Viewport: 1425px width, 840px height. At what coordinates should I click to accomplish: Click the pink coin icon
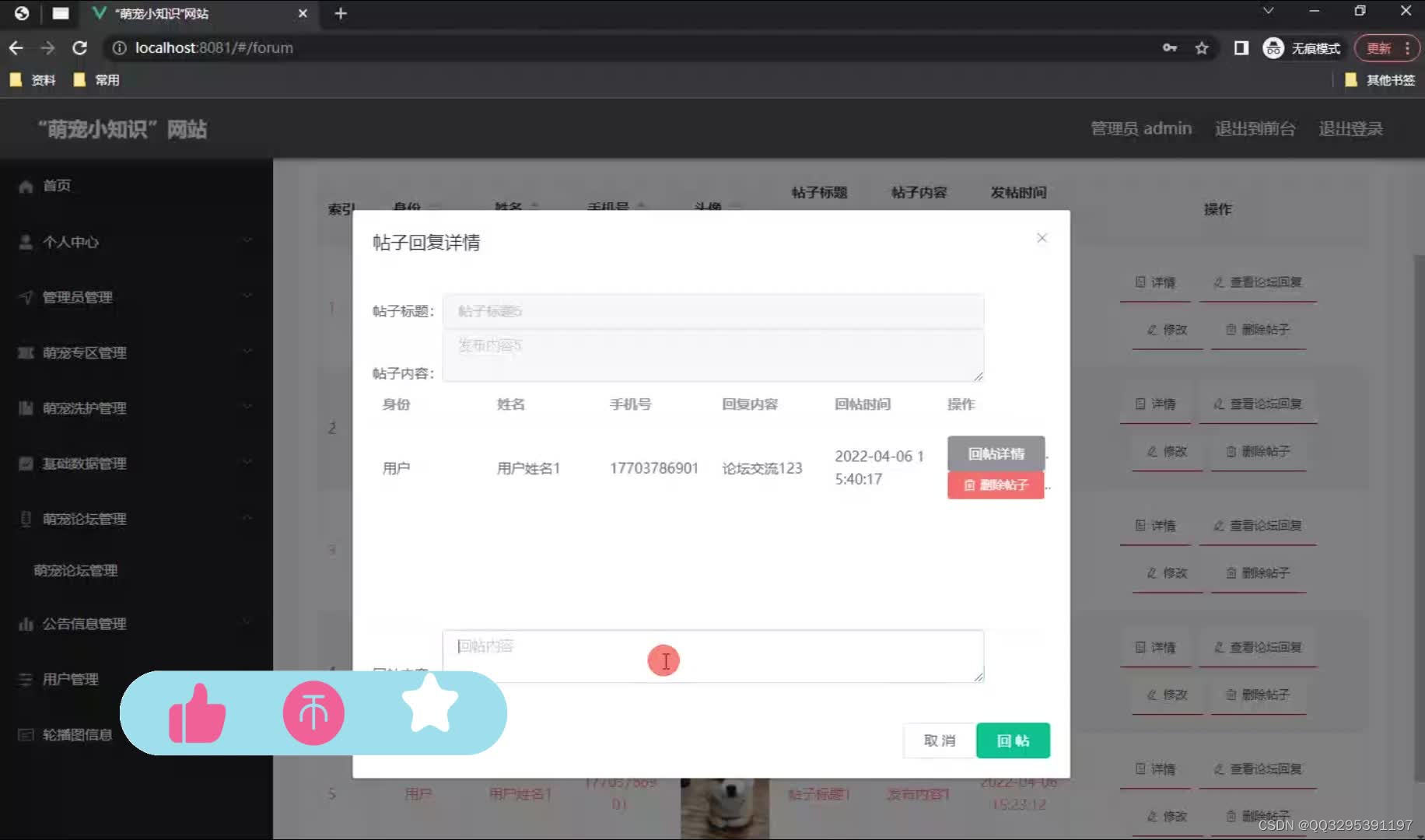313,713
